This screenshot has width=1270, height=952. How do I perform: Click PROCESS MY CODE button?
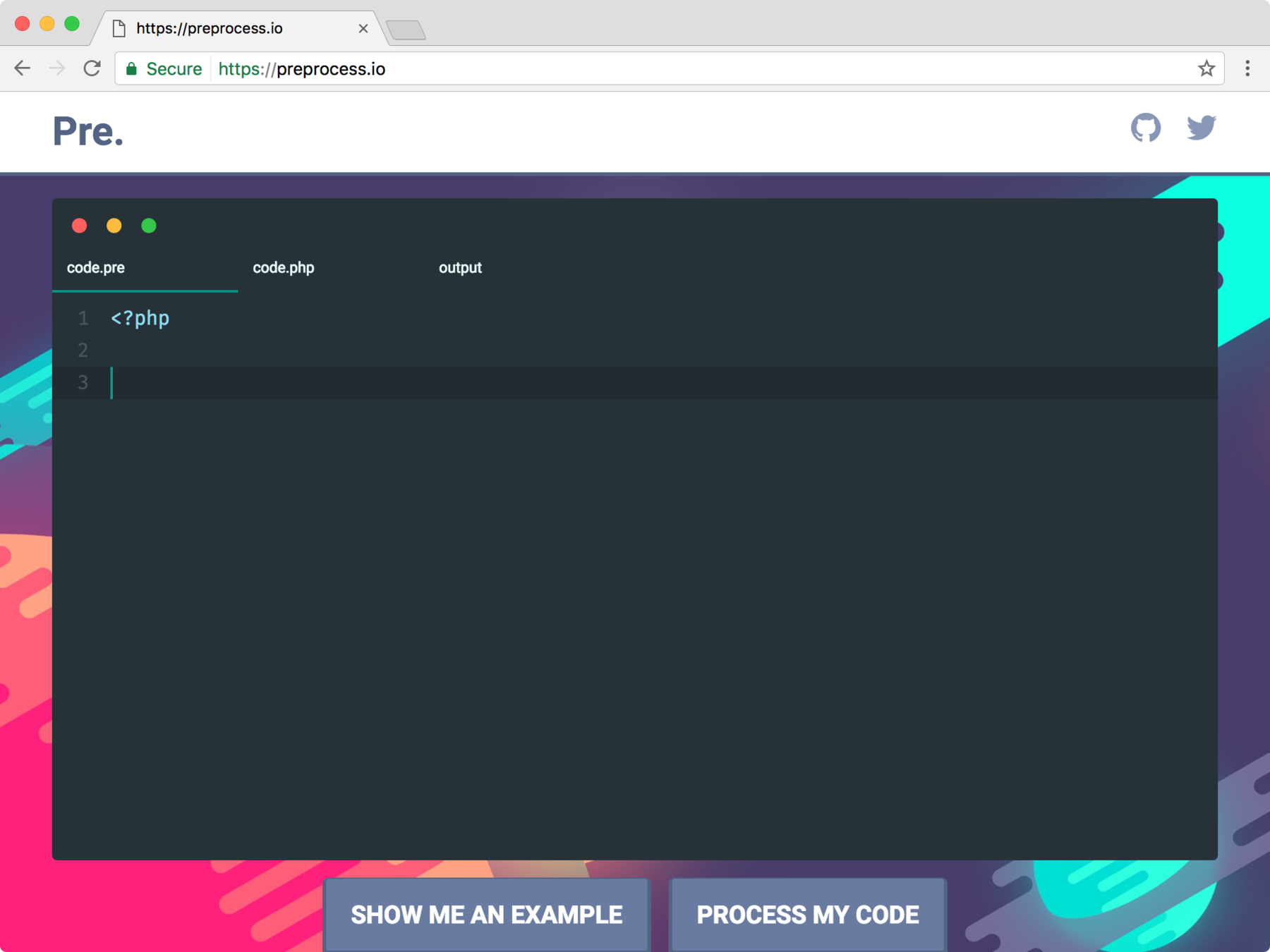pyautogui.click(x=808, y=915)
